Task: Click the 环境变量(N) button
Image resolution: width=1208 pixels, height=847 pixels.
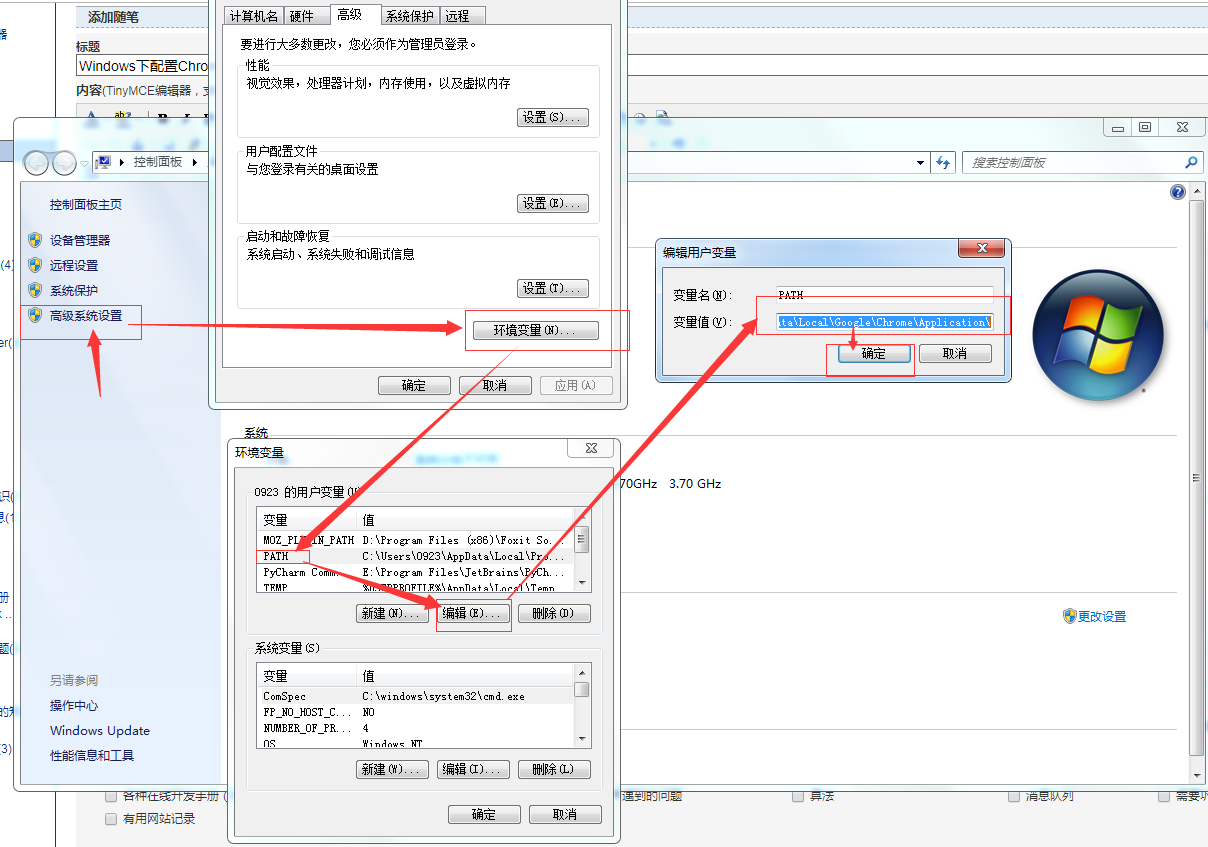Action: coord(535,330)
